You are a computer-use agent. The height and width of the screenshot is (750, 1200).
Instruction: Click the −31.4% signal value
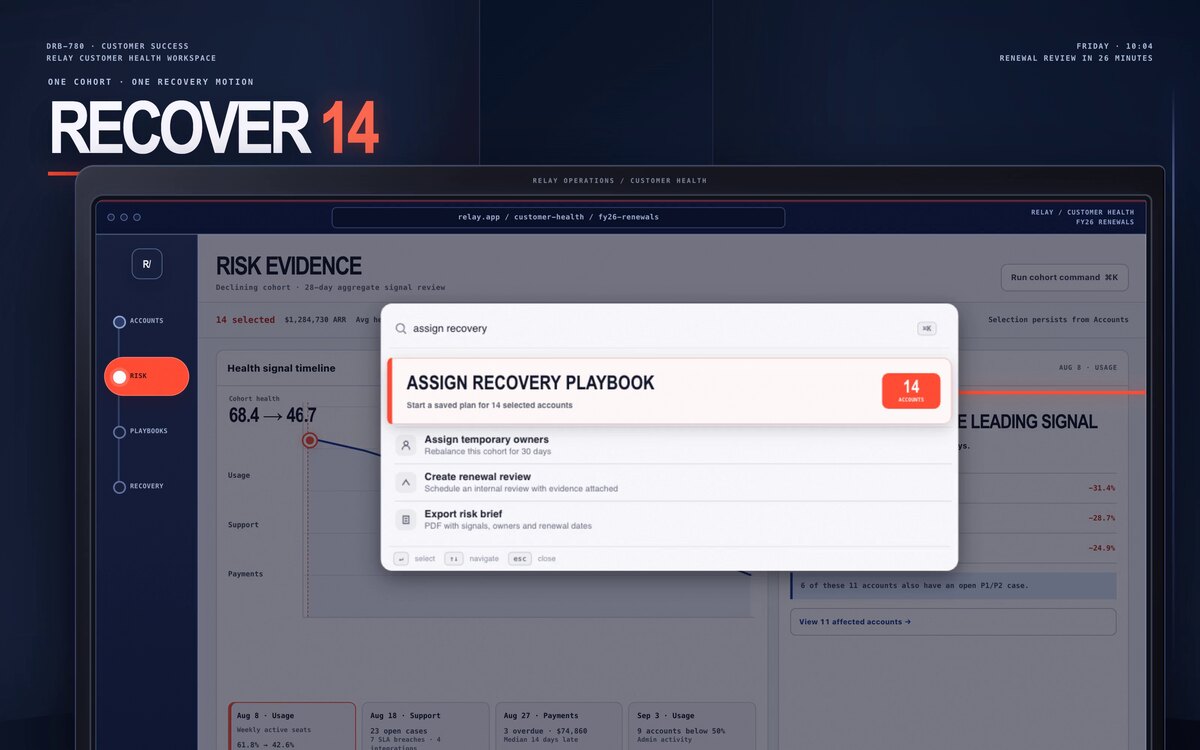pyautogui.click(x=1101, y=488)
